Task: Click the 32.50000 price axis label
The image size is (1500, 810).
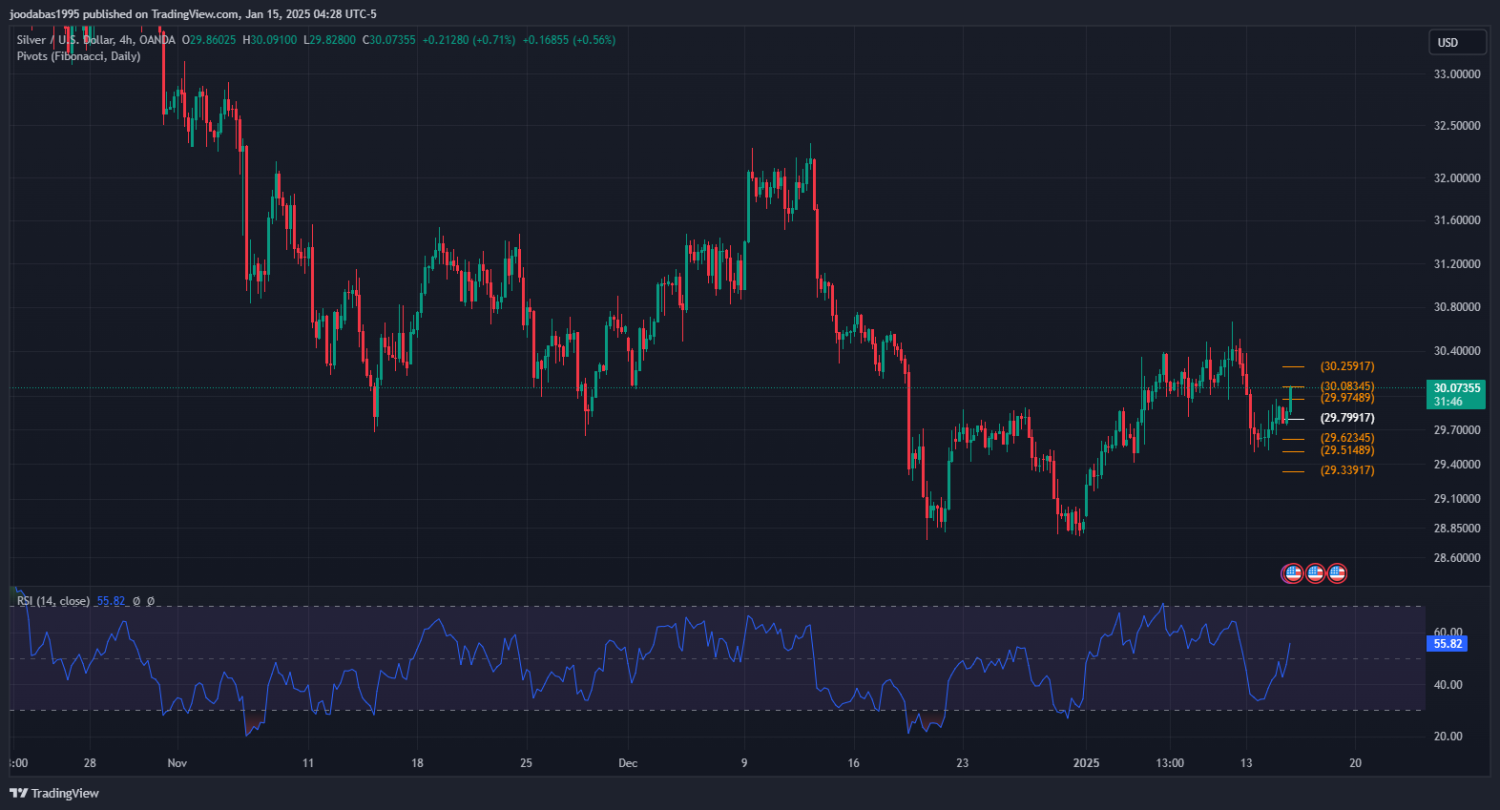Action: pyautogui.click(x=1457, y=126)
